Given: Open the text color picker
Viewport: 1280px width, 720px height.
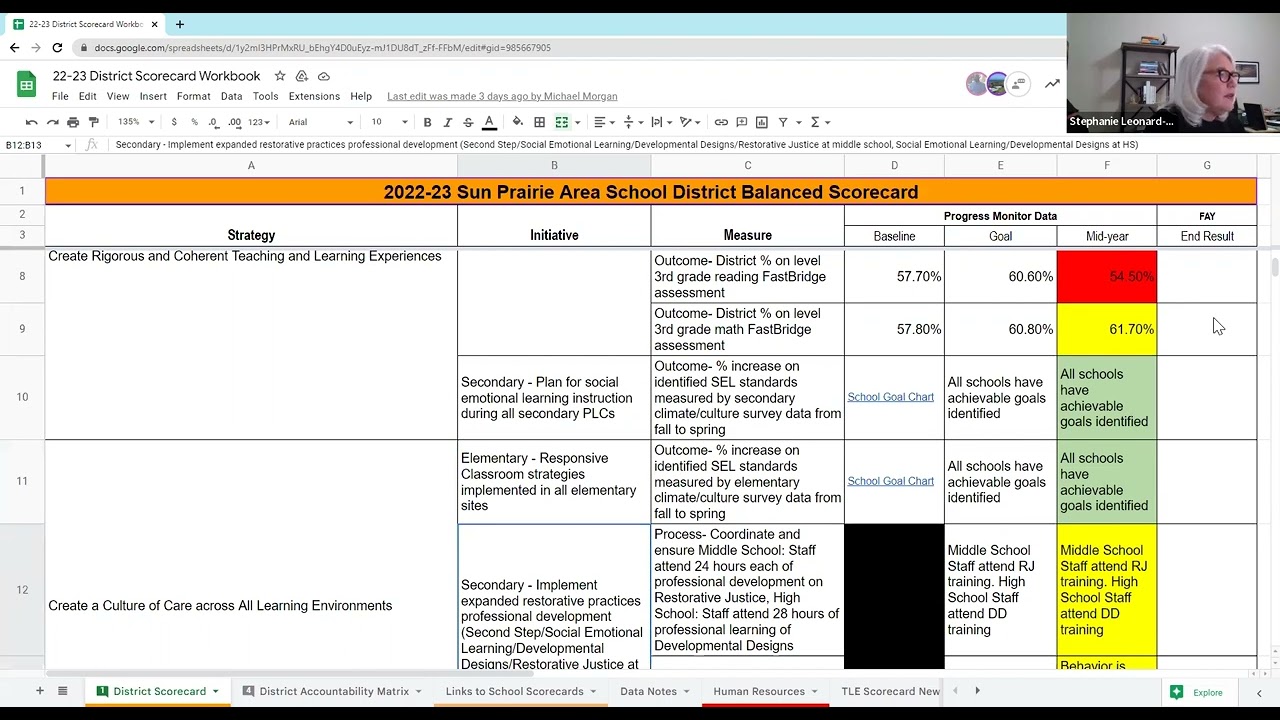Looking at the screenshot, I should (489, 122).
